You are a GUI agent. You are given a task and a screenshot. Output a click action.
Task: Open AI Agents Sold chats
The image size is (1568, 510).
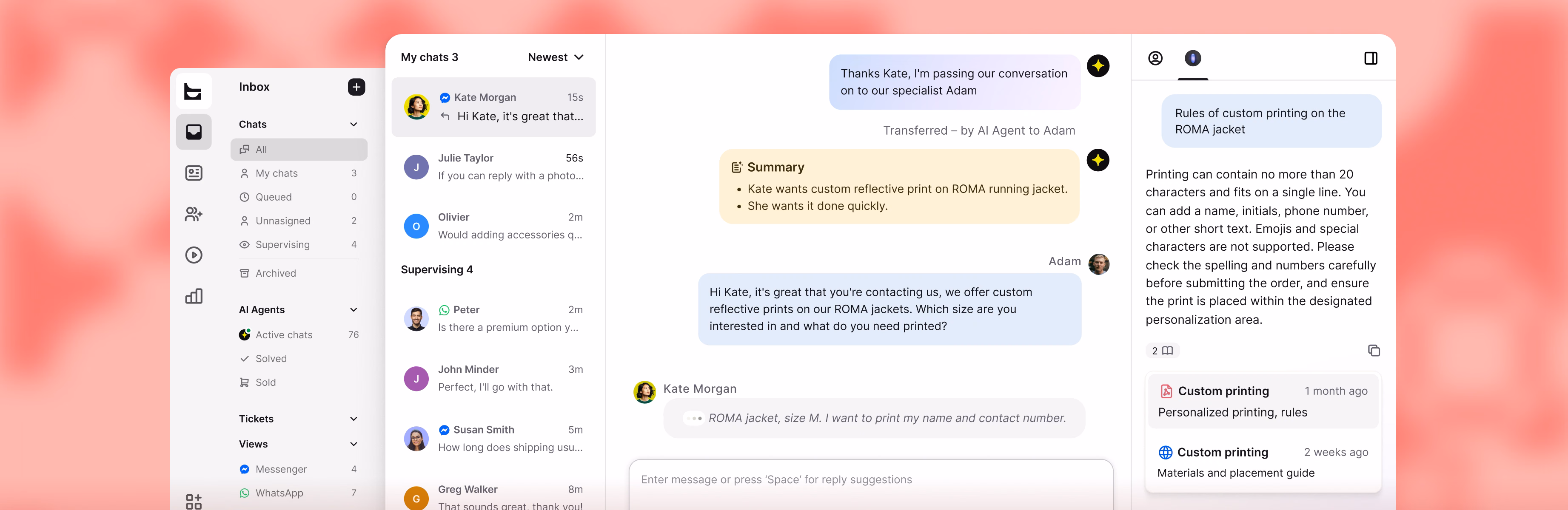click(299, 382)
